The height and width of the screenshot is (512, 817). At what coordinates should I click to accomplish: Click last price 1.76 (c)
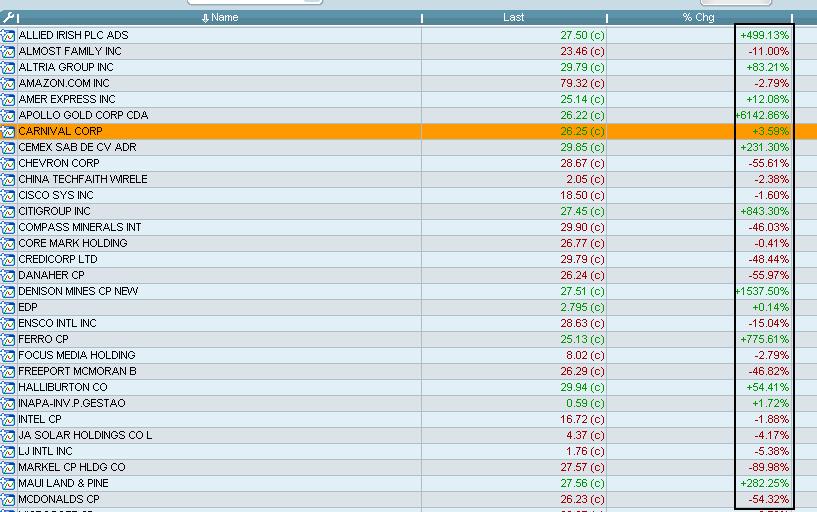point(585,452)
